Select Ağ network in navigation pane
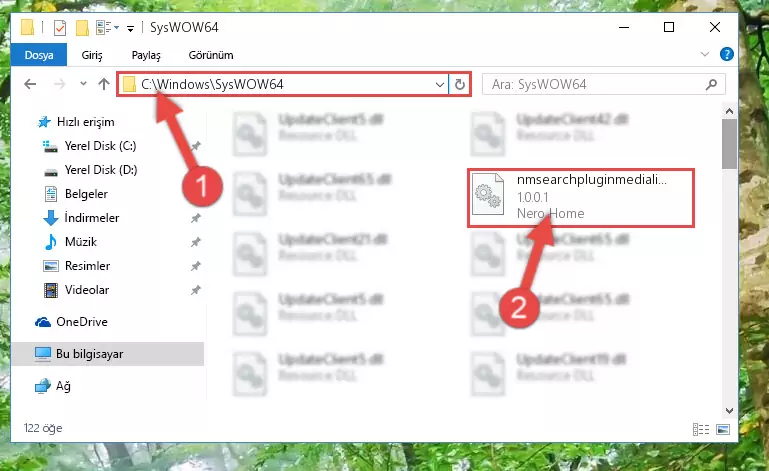Image resolution: width=769 pixels, height=471 pixels. [63, 386]
